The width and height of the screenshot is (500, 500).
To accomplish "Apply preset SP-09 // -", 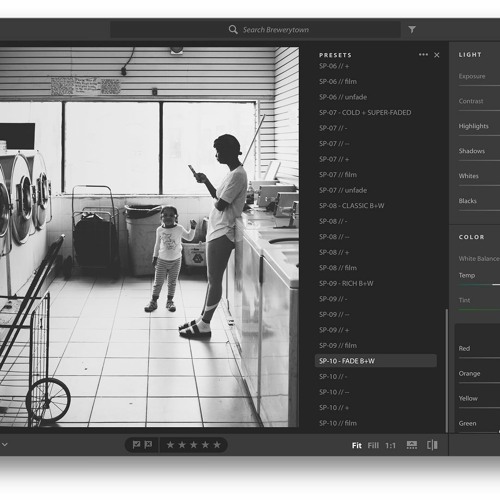I will [x=333, y=299].
